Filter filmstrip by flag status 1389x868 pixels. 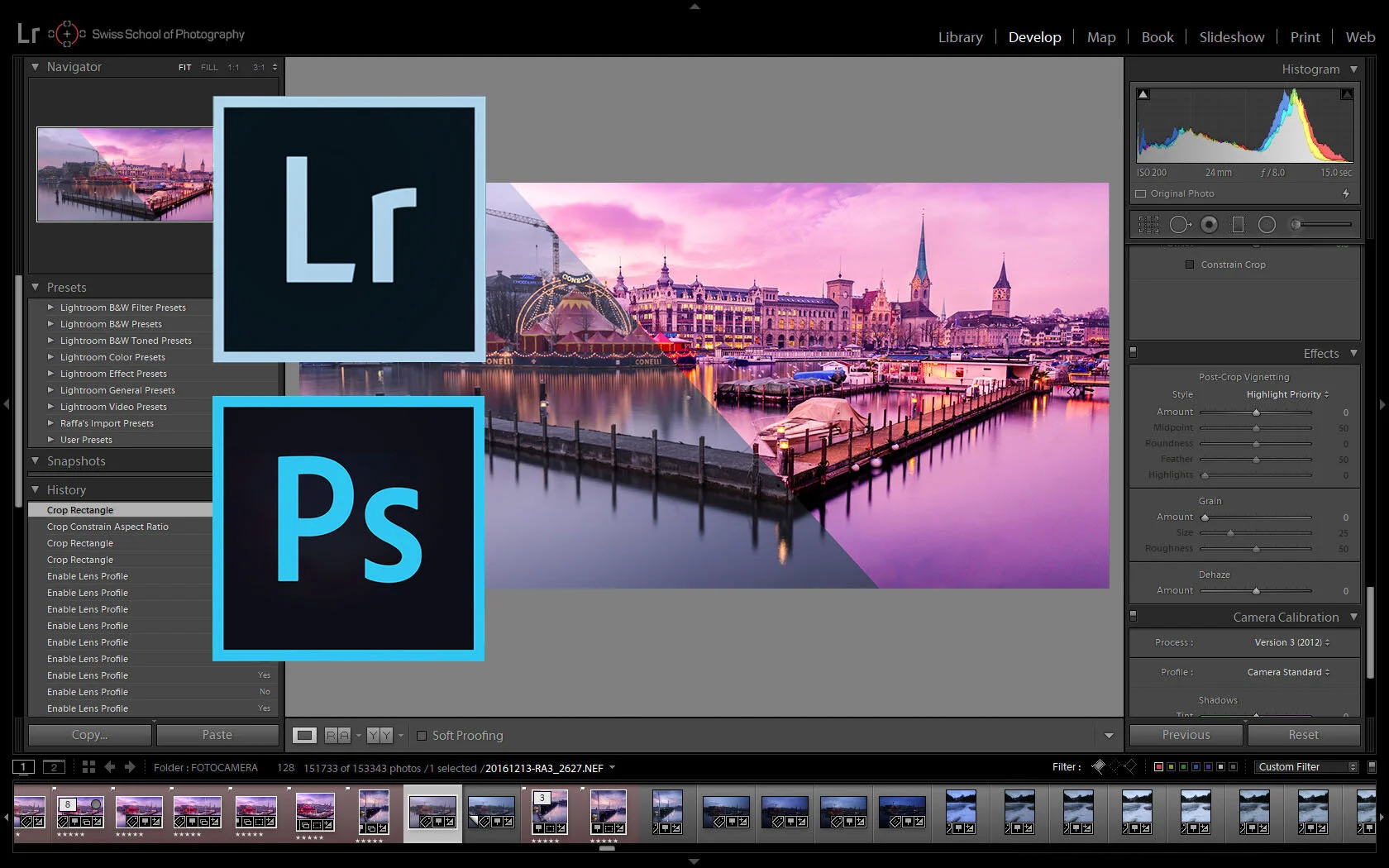pos(1098,767)
